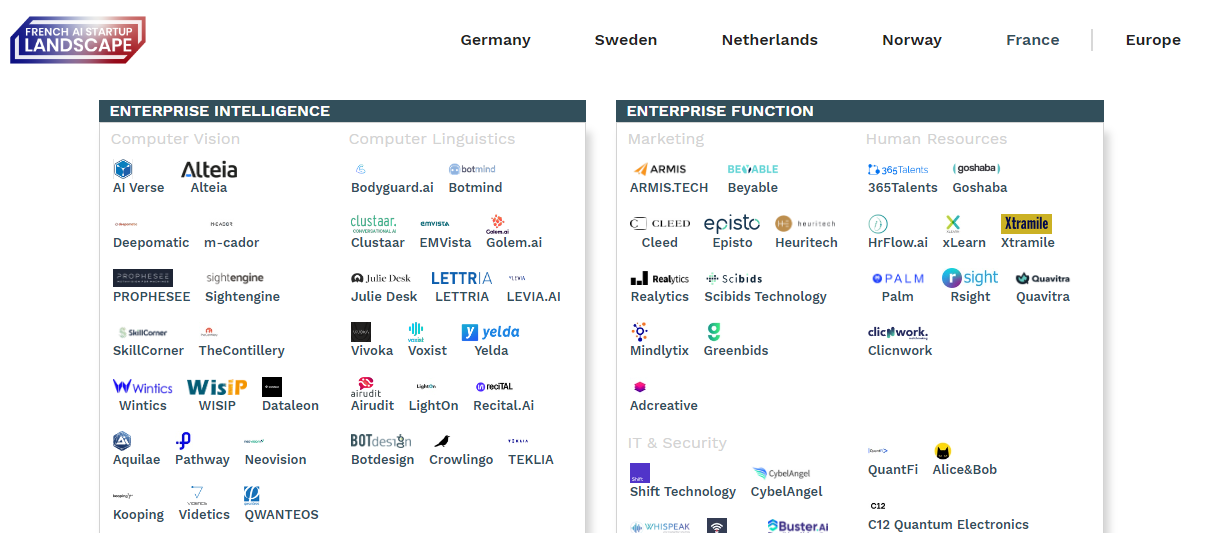Click the Xtramile yellow logo
Screen dimensions: 1225x533
tap(1026, 223)
